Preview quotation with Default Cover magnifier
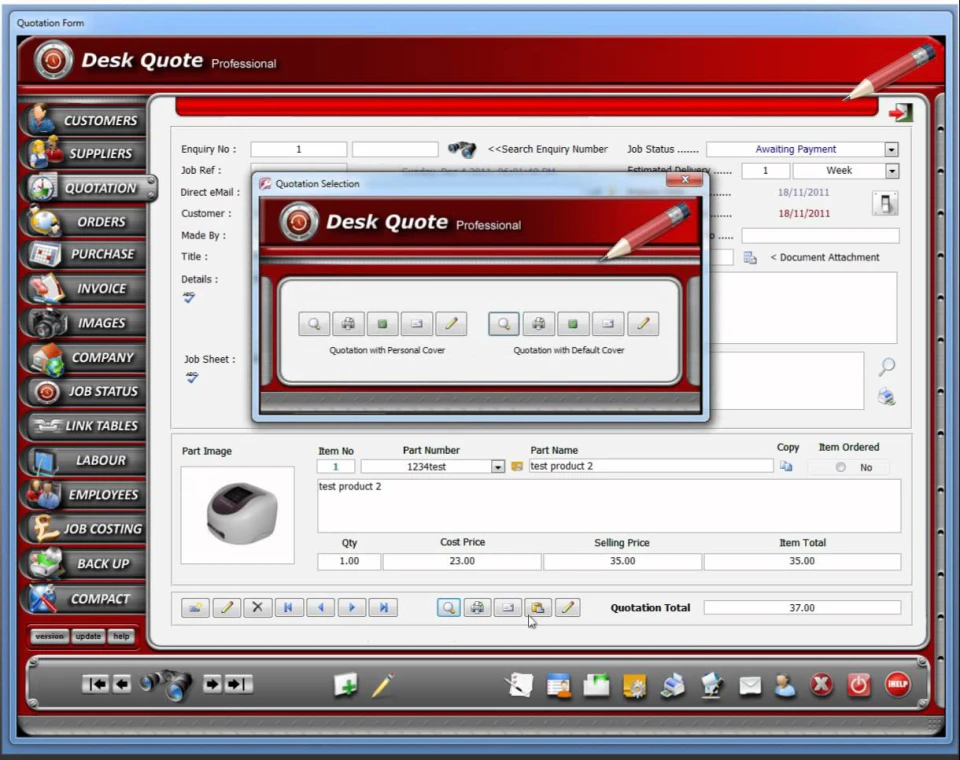This screenshot has height=760, width=960. click(504, 324)
